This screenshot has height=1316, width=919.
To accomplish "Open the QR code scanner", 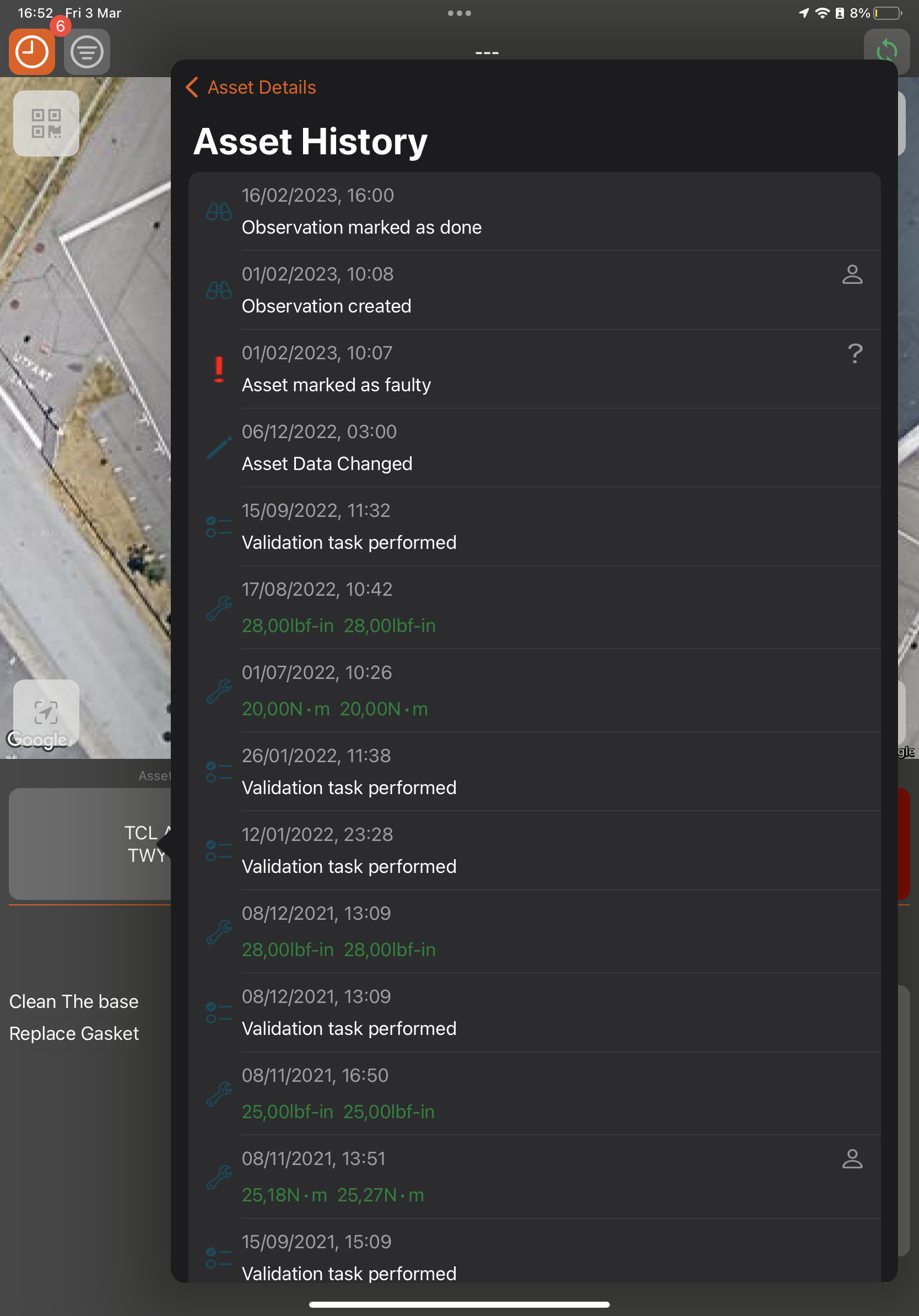I will [46, 123].
